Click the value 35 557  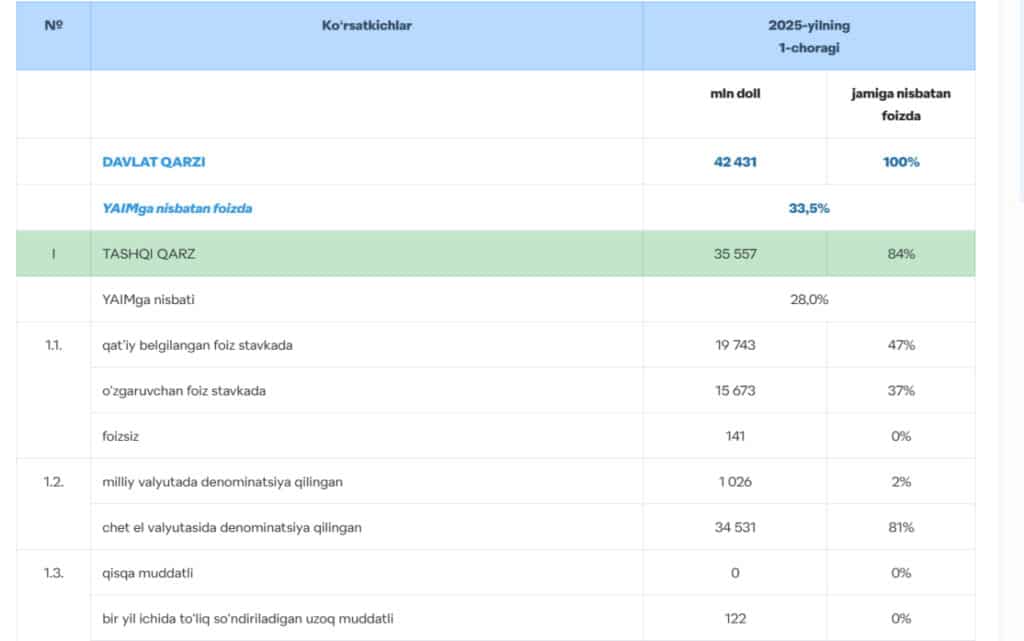click(735, 254)
